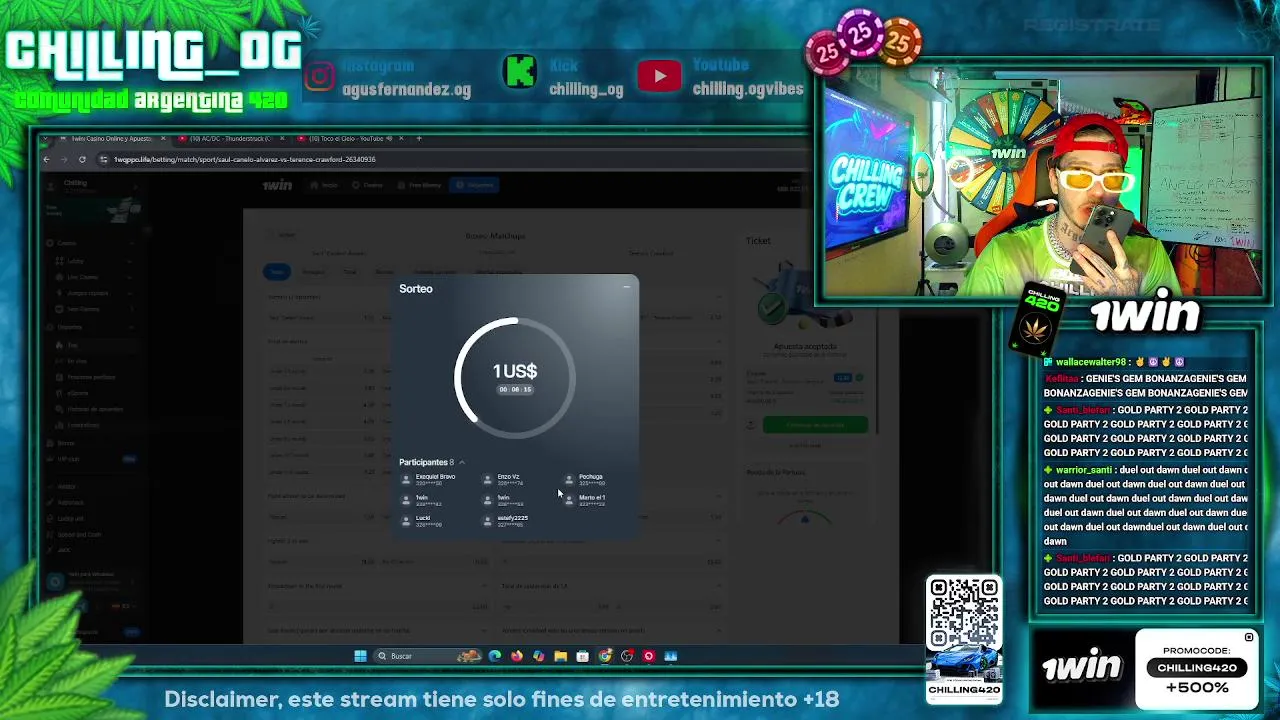Open the Windows Start menu

[x=360, y=656]
